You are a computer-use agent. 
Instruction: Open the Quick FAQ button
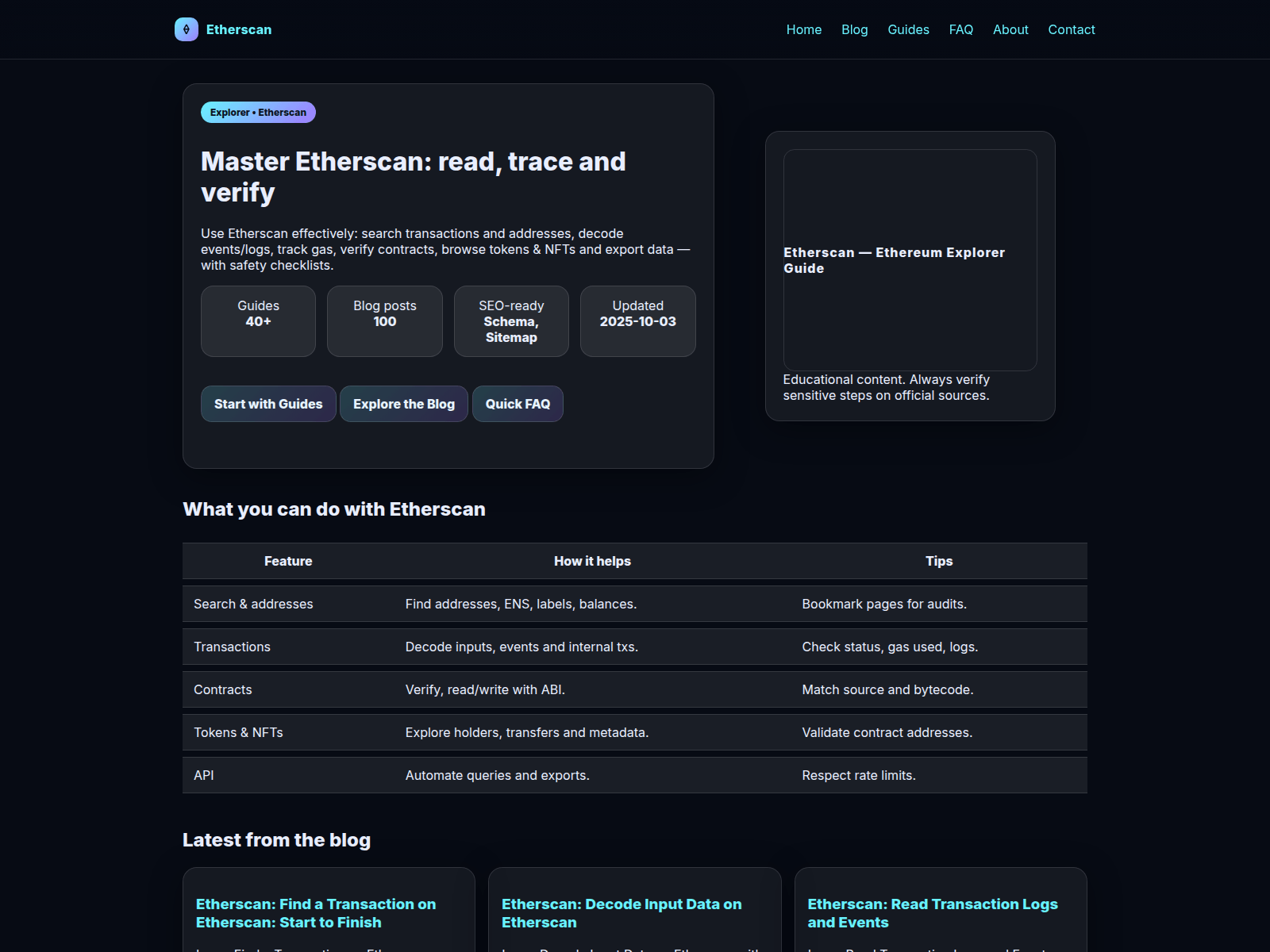coord(518,404)
